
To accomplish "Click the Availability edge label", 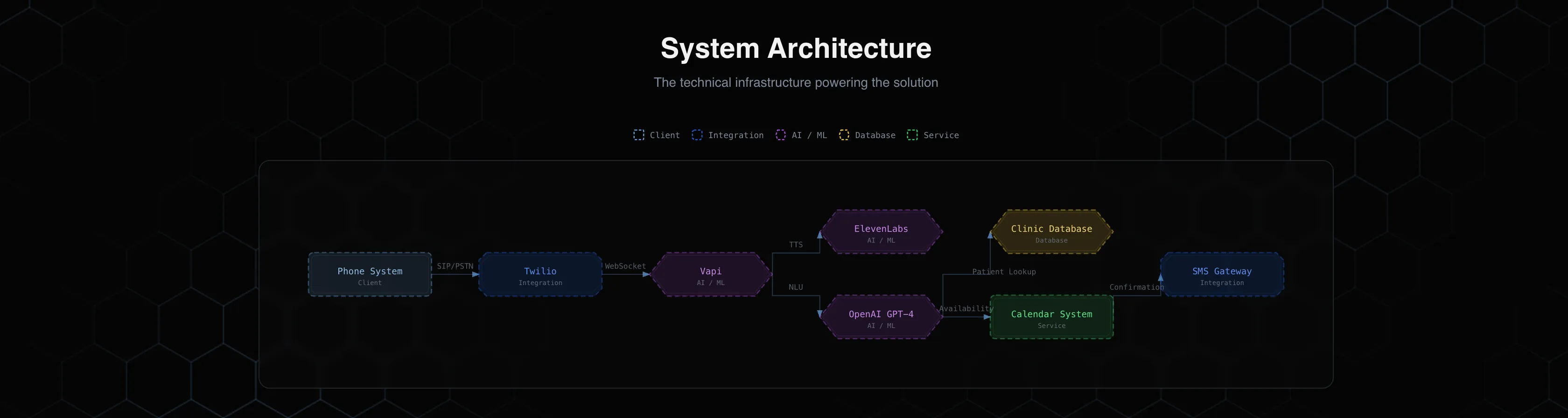I will [x=966, y=308].
